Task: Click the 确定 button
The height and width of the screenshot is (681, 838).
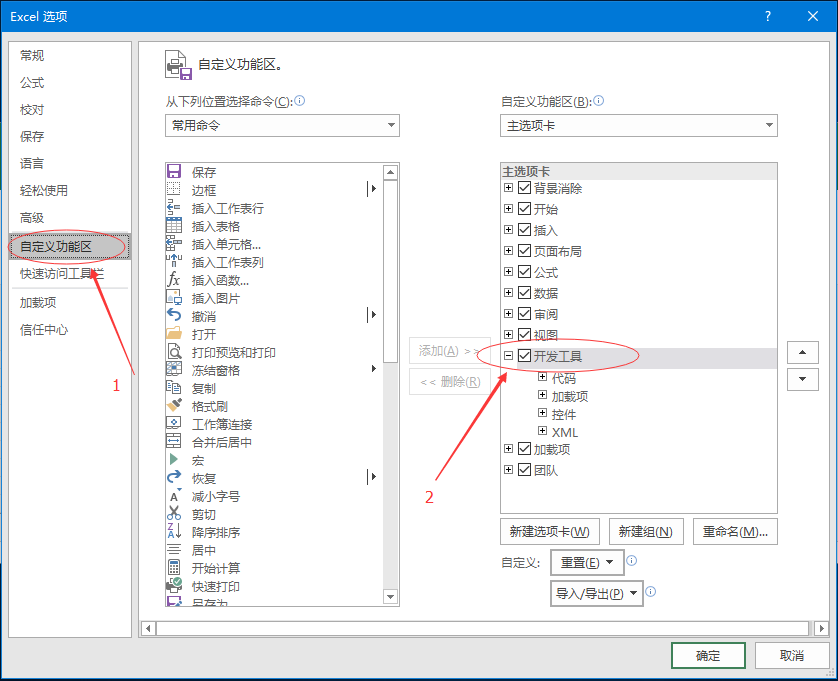Action: (708, 655)
